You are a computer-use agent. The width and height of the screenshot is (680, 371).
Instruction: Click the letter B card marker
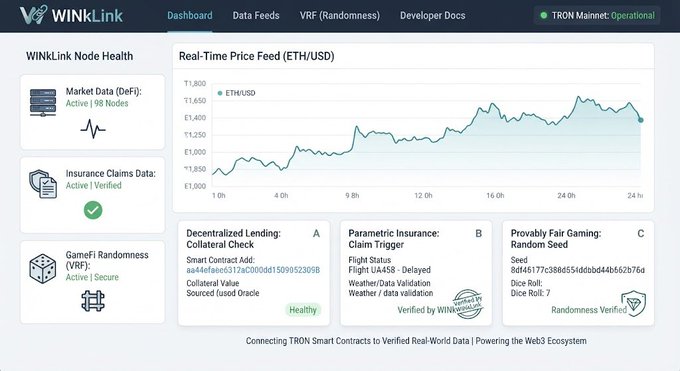pos(478,233)
